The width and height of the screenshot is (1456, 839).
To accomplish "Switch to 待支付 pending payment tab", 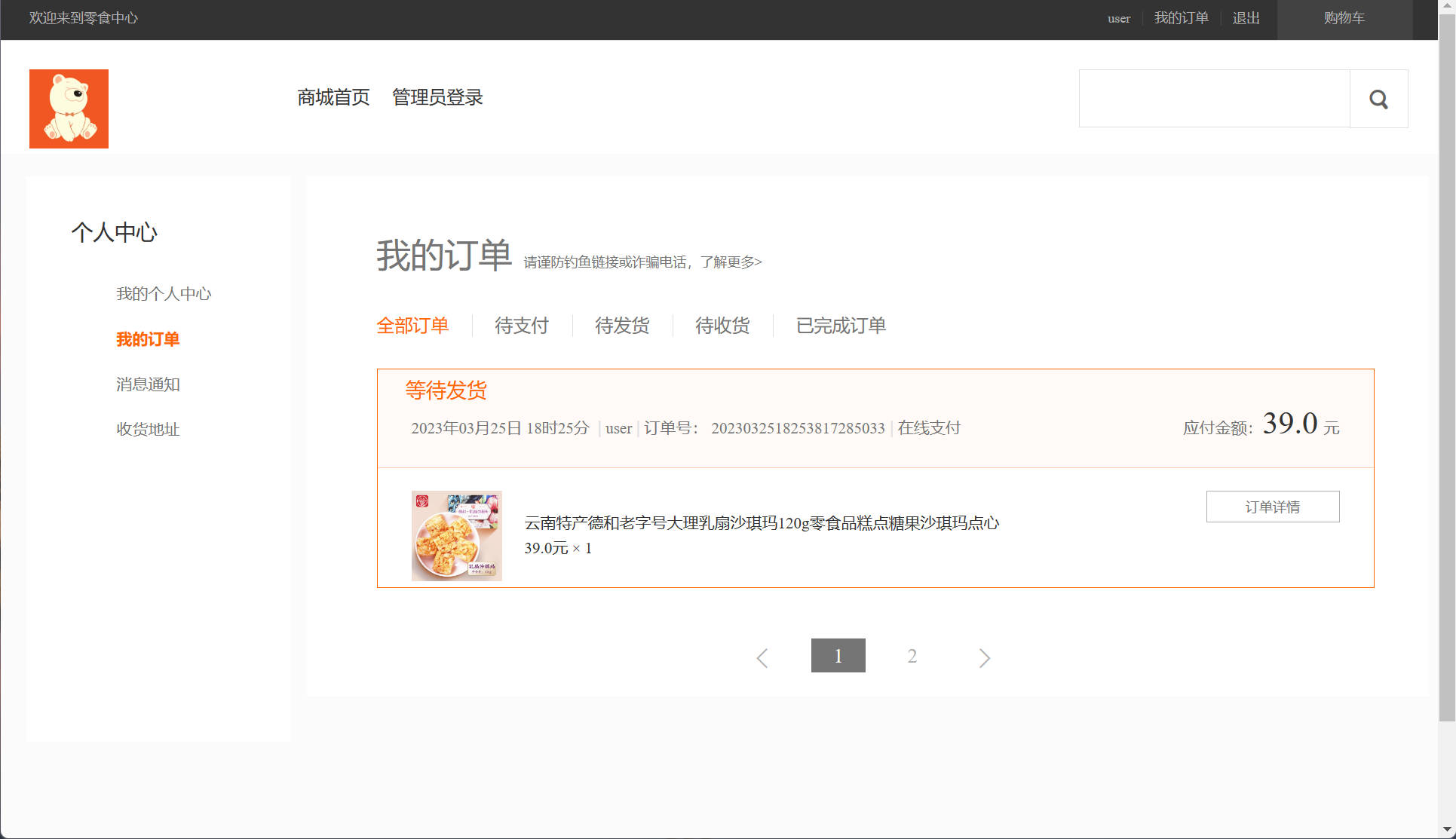I will click(520, 325).
